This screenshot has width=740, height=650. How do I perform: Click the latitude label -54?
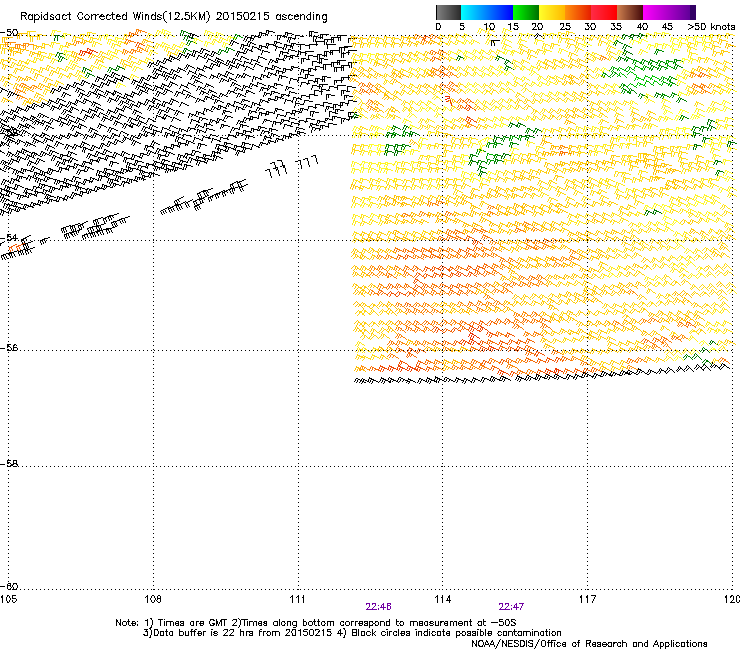[x=9, y=237]
